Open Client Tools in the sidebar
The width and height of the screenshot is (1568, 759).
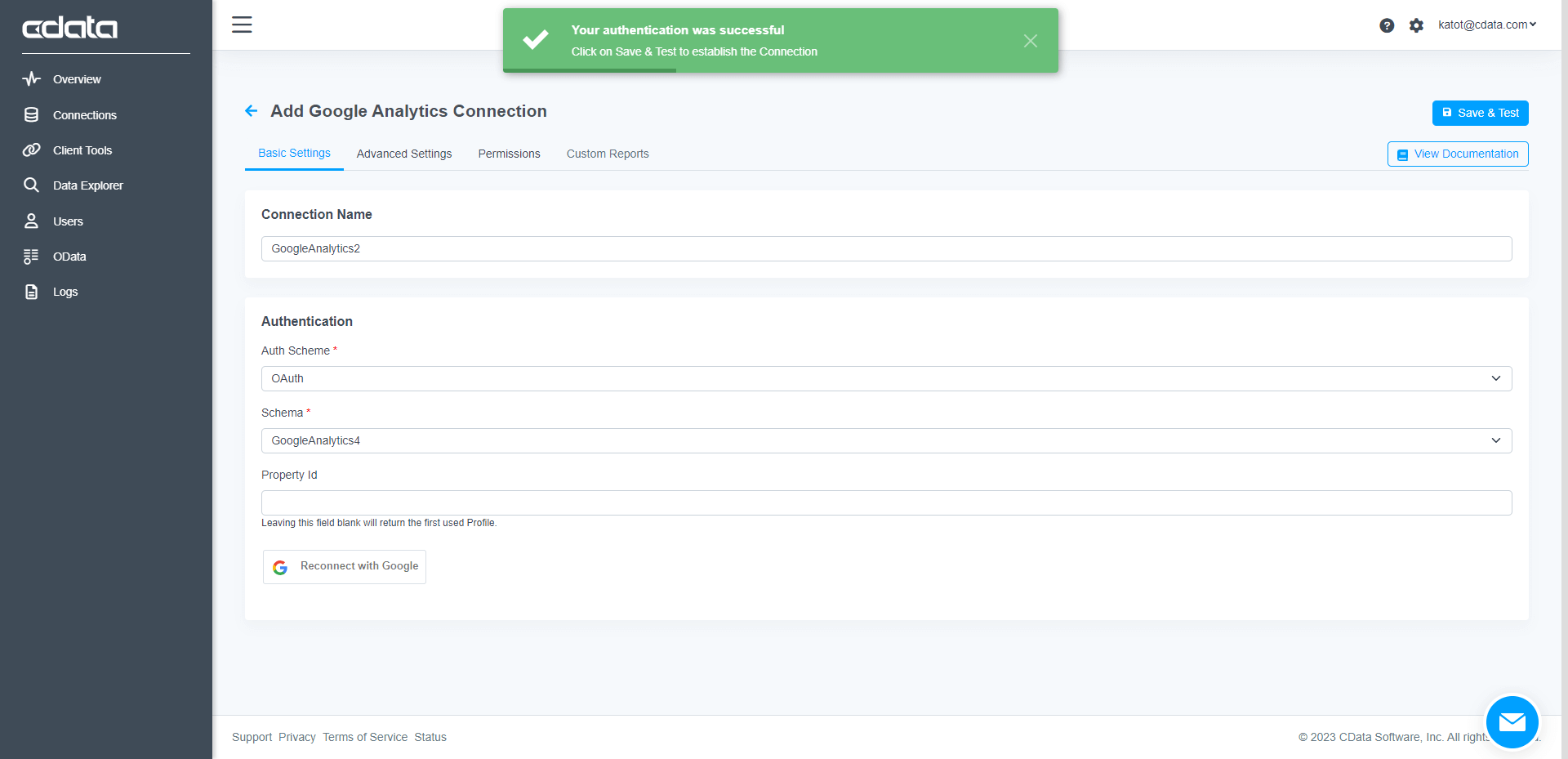pos(82,150)
